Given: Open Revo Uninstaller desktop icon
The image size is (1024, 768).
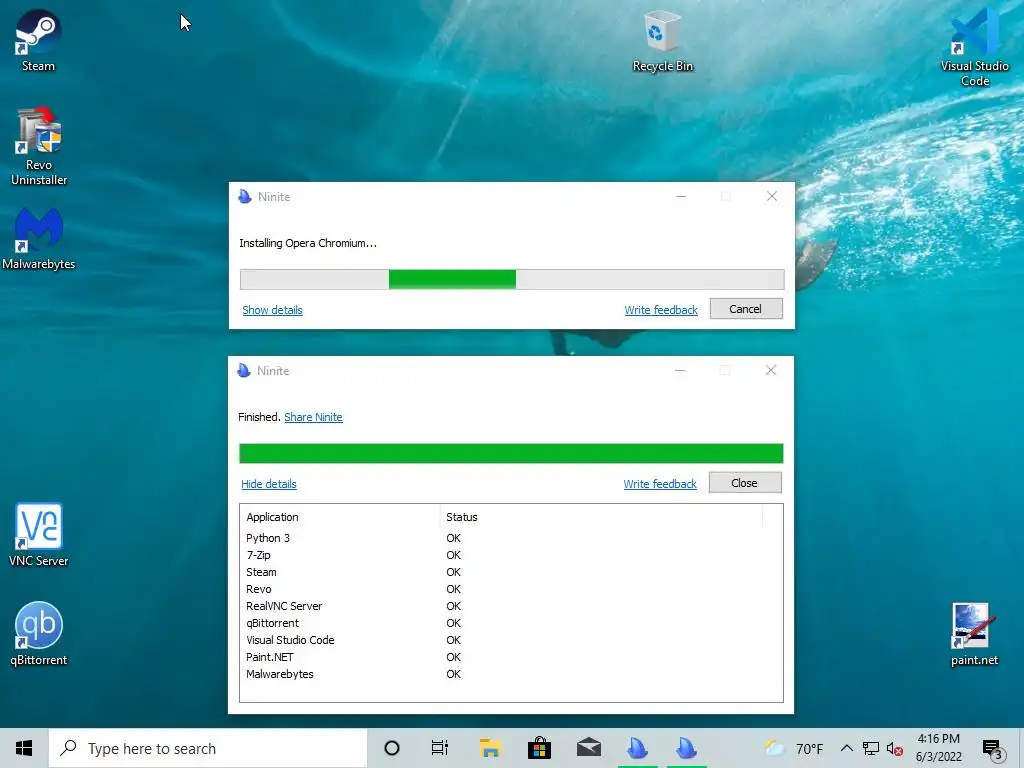Looking at the screenshot, I should coord(39,146).
